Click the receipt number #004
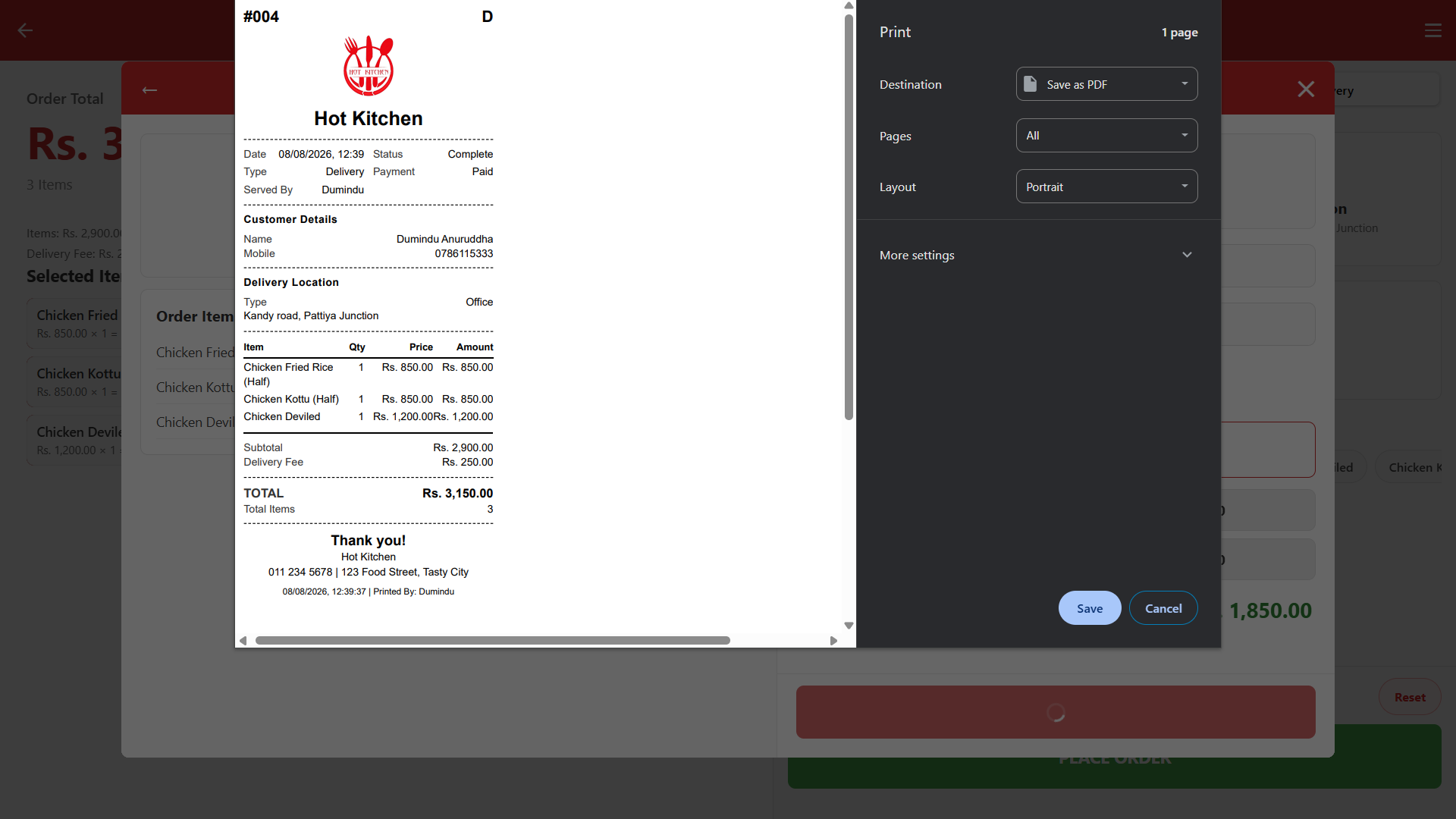This screenshot has width=1456, height=819. click(261, 17)
